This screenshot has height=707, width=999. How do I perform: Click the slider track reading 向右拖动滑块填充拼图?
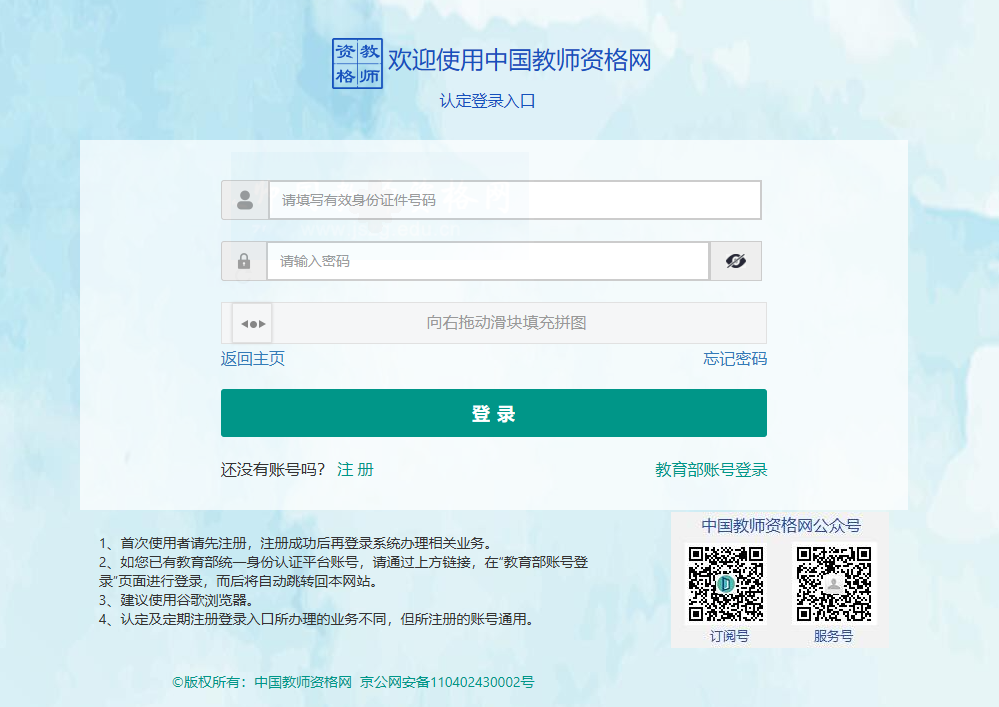pos(506,323)
